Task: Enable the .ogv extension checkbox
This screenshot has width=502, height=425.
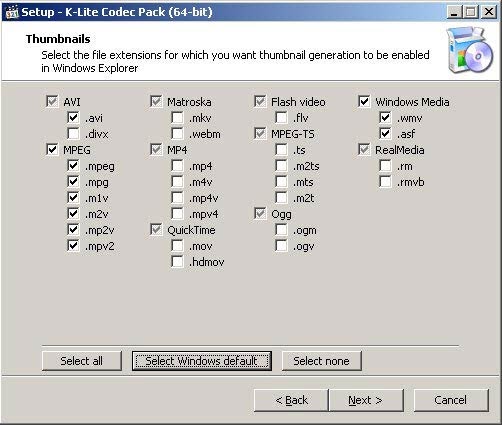Action: (281, 246)
